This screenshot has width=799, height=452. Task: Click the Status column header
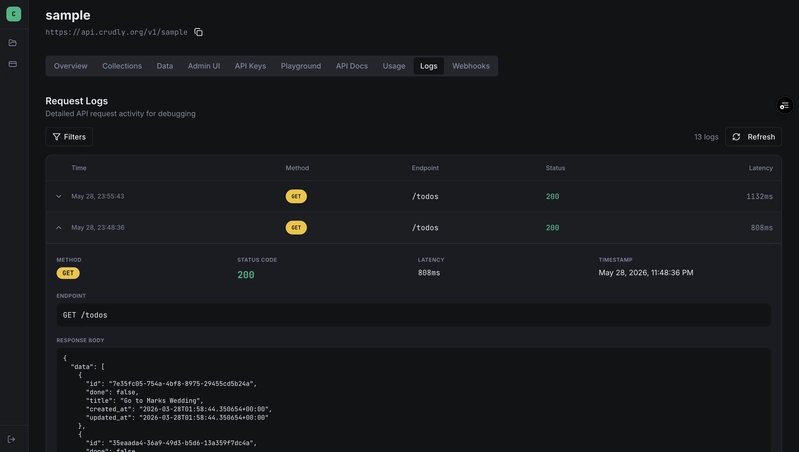[x=555, y=168]
